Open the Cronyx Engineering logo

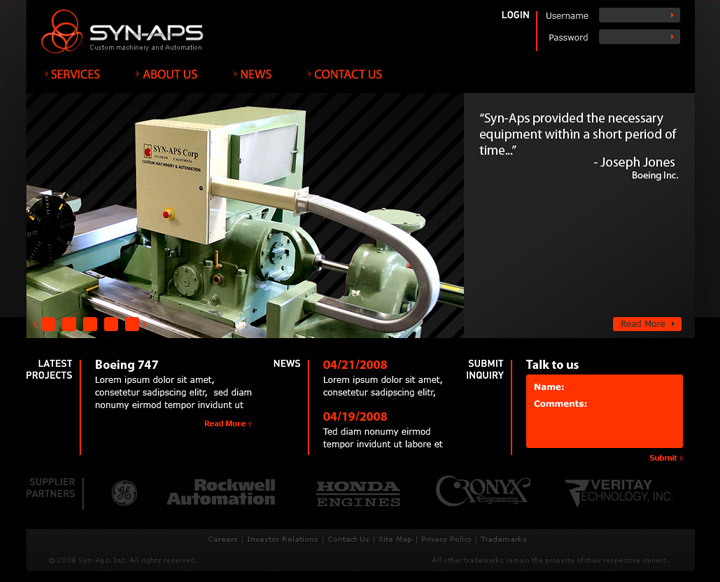click(482, 491)
